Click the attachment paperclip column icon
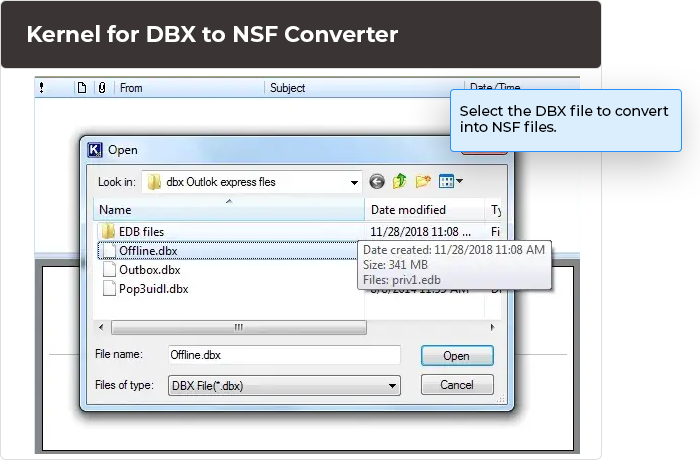 (x=102, y=88)
